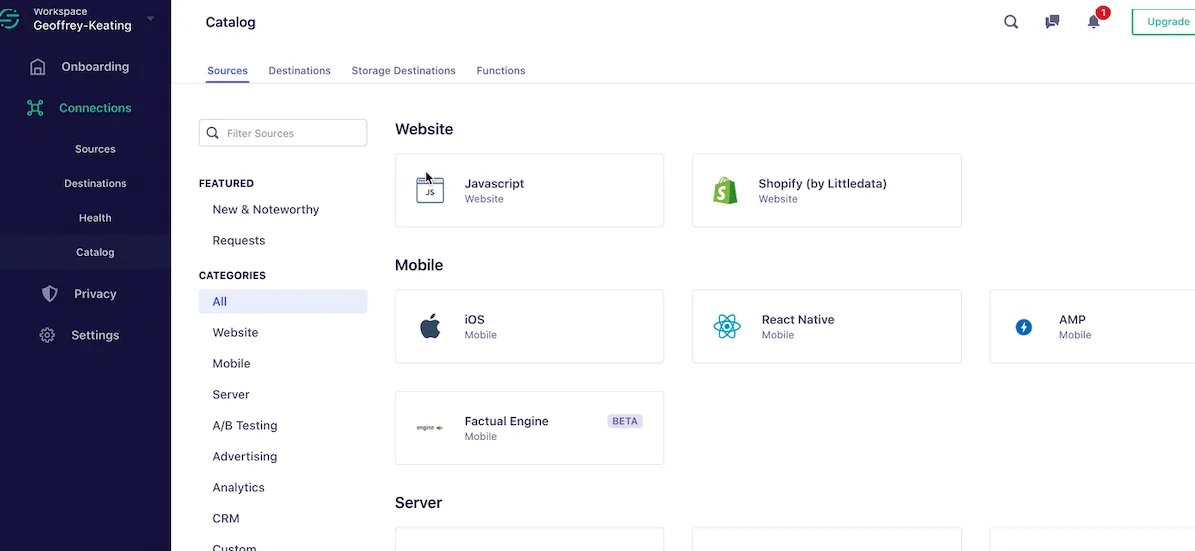Open the workspace switcher dropdown arrow
Viewport: 1195px width, 551px height.
[x=150, y=18]
